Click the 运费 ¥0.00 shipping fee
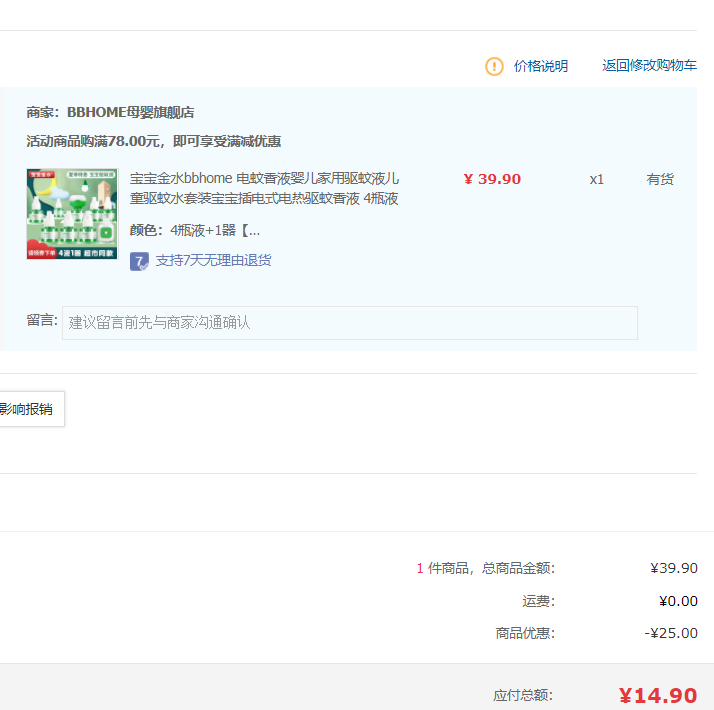Image resolution: width=714 pixels, height=710 pixels. pos(677,601)
